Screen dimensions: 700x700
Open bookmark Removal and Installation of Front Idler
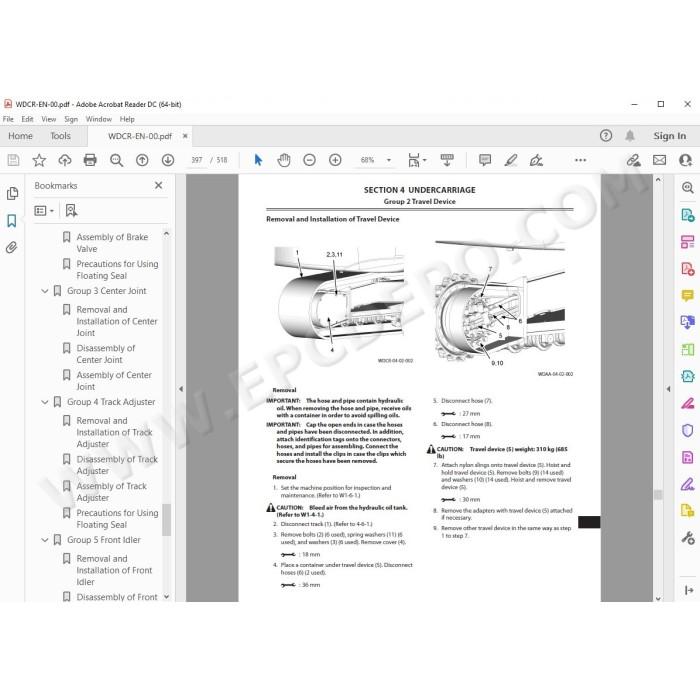pyautogui.click(x=114, y=570)
